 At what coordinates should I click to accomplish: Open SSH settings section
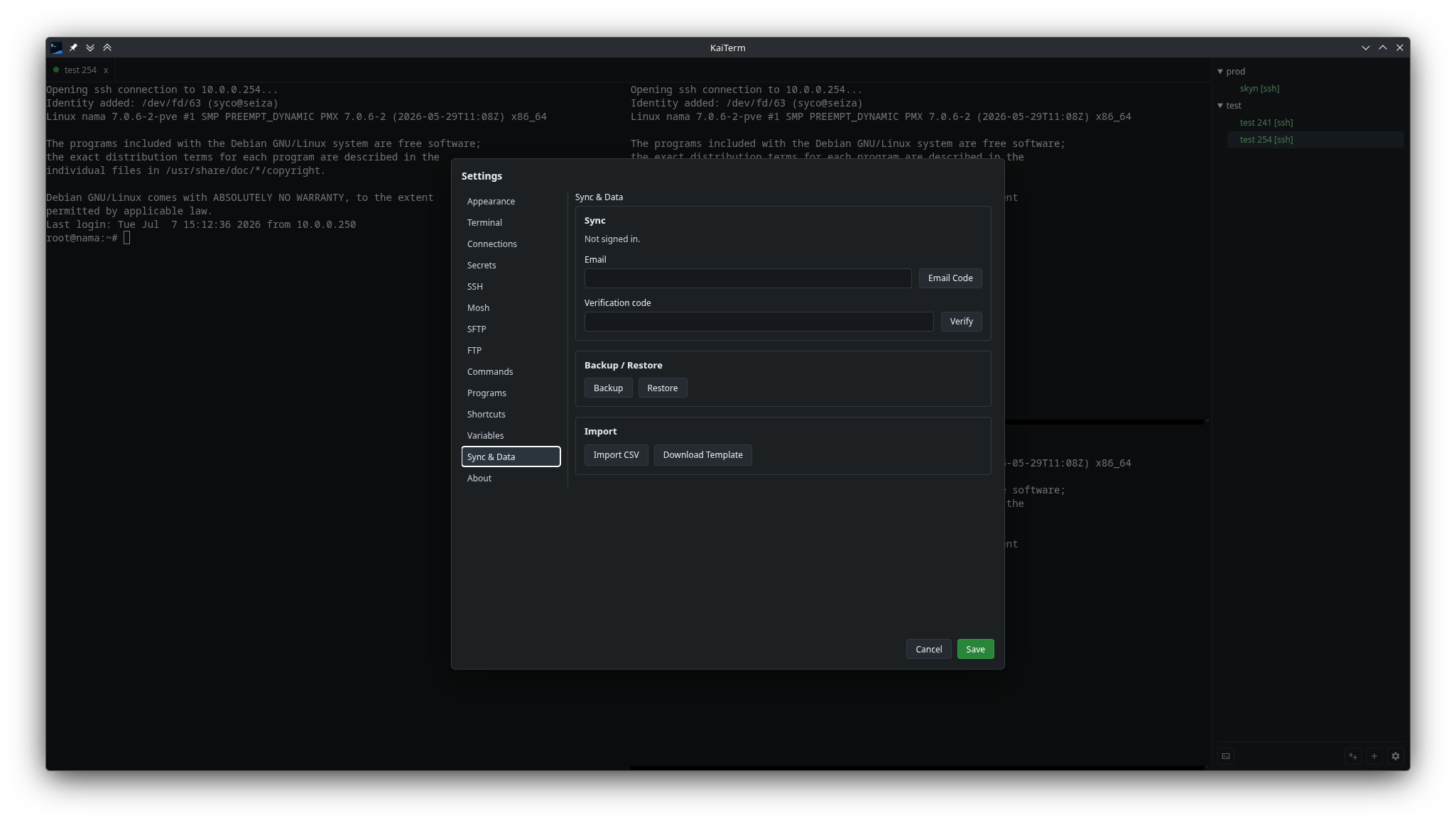511,287
